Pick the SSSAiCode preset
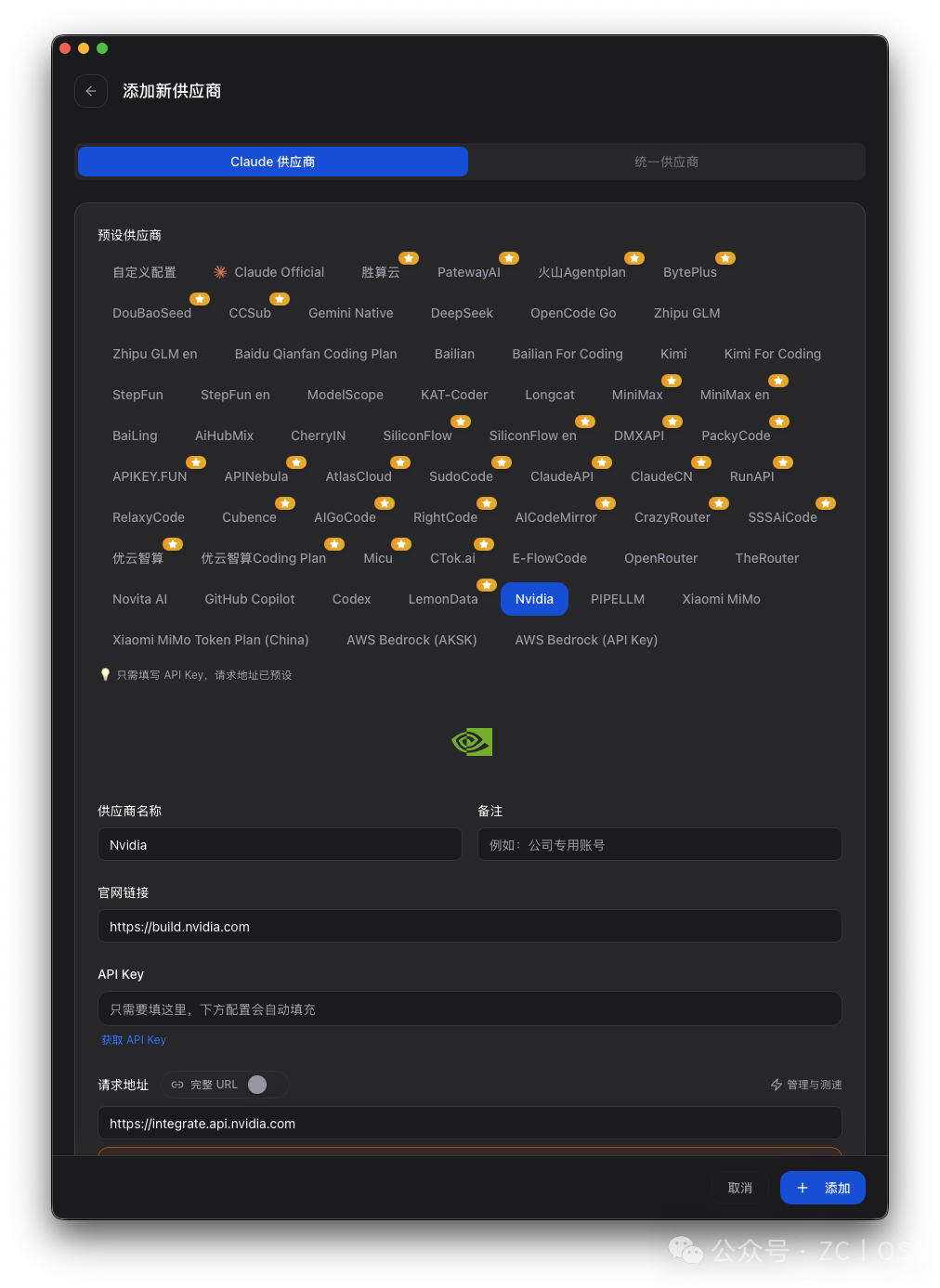 pyautogui.click(x=783, y=517)
